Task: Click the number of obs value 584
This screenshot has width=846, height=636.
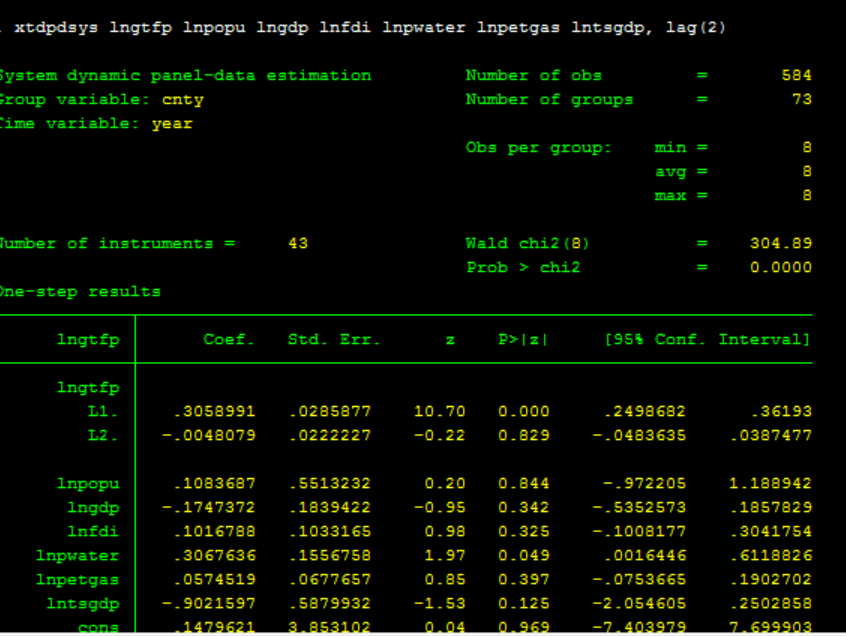Action: [796, 75]
